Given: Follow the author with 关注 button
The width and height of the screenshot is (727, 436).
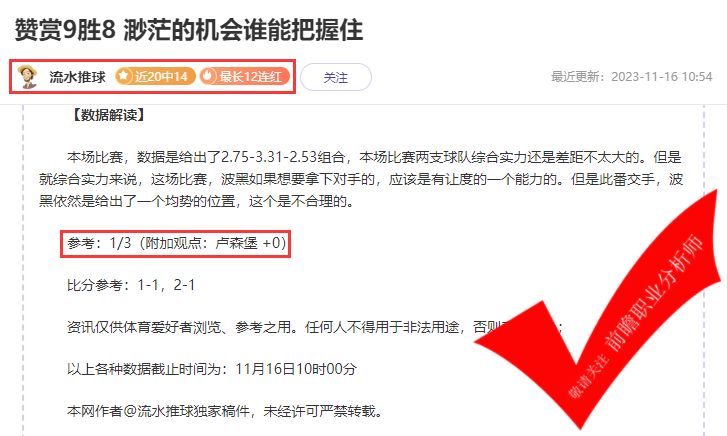Looking at the screenshot, I should (x=336, y=77).
